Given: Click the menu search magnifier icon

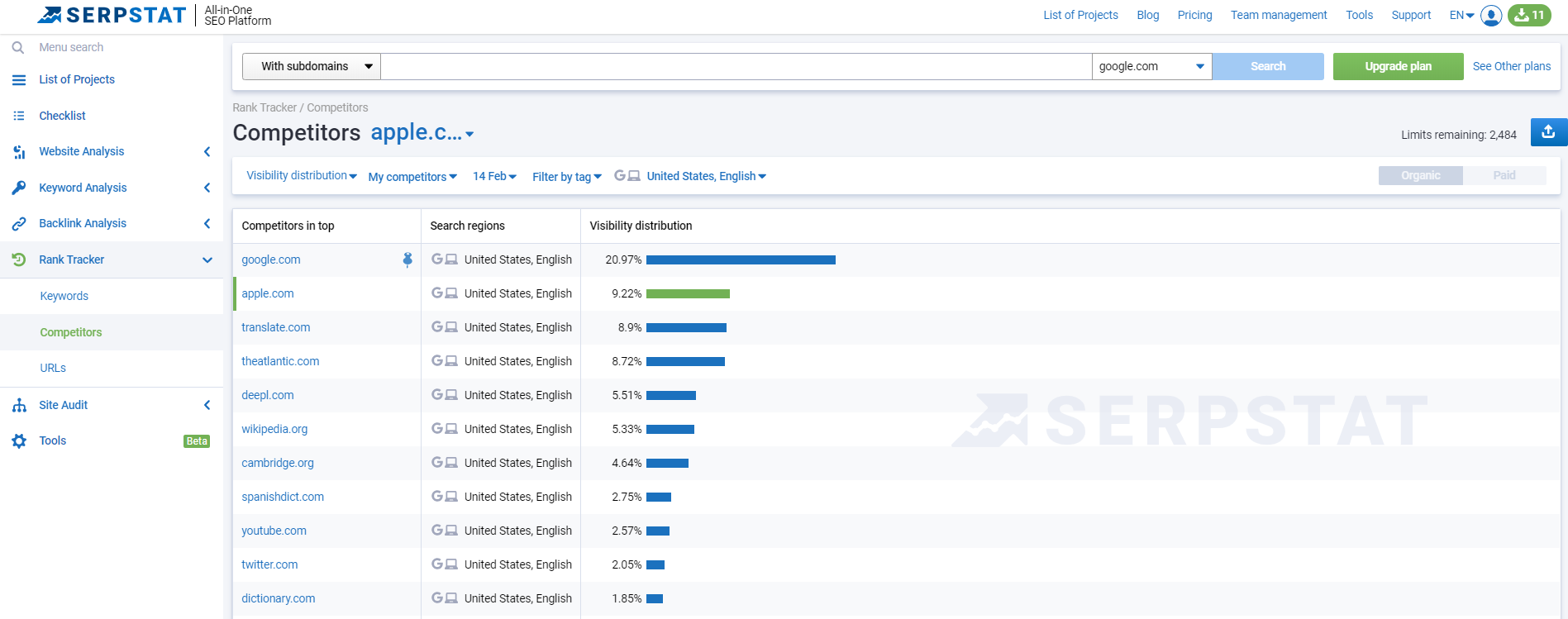Looking at the screenshot, I should 18,48.
